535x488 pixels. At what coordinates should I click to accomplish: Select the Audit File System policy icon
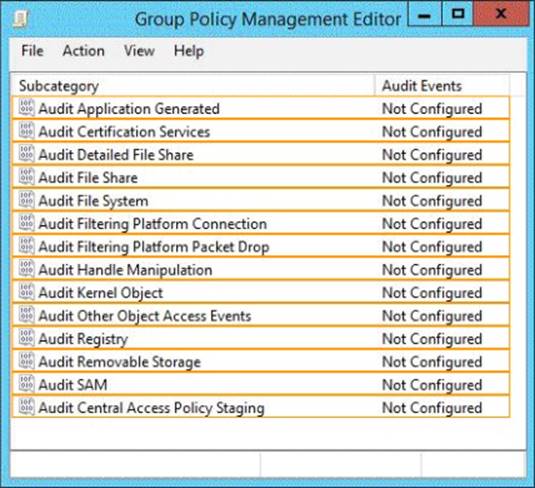click(26, 200)
